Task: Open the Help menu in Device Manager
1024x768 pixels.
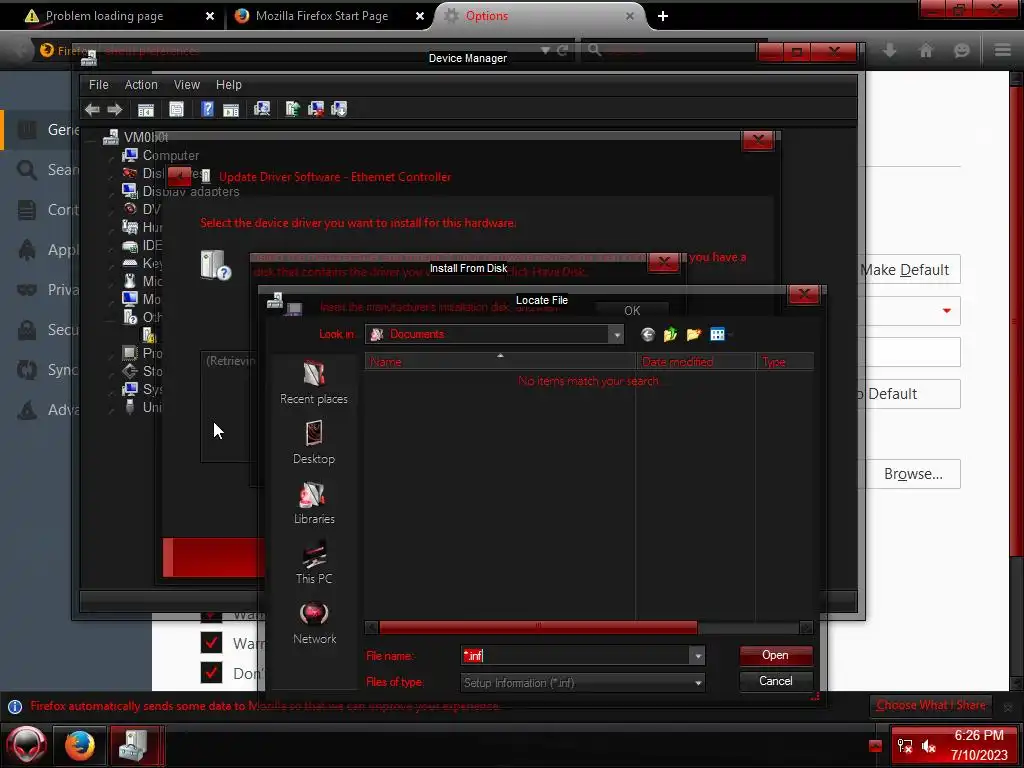Action: [229, 85]
